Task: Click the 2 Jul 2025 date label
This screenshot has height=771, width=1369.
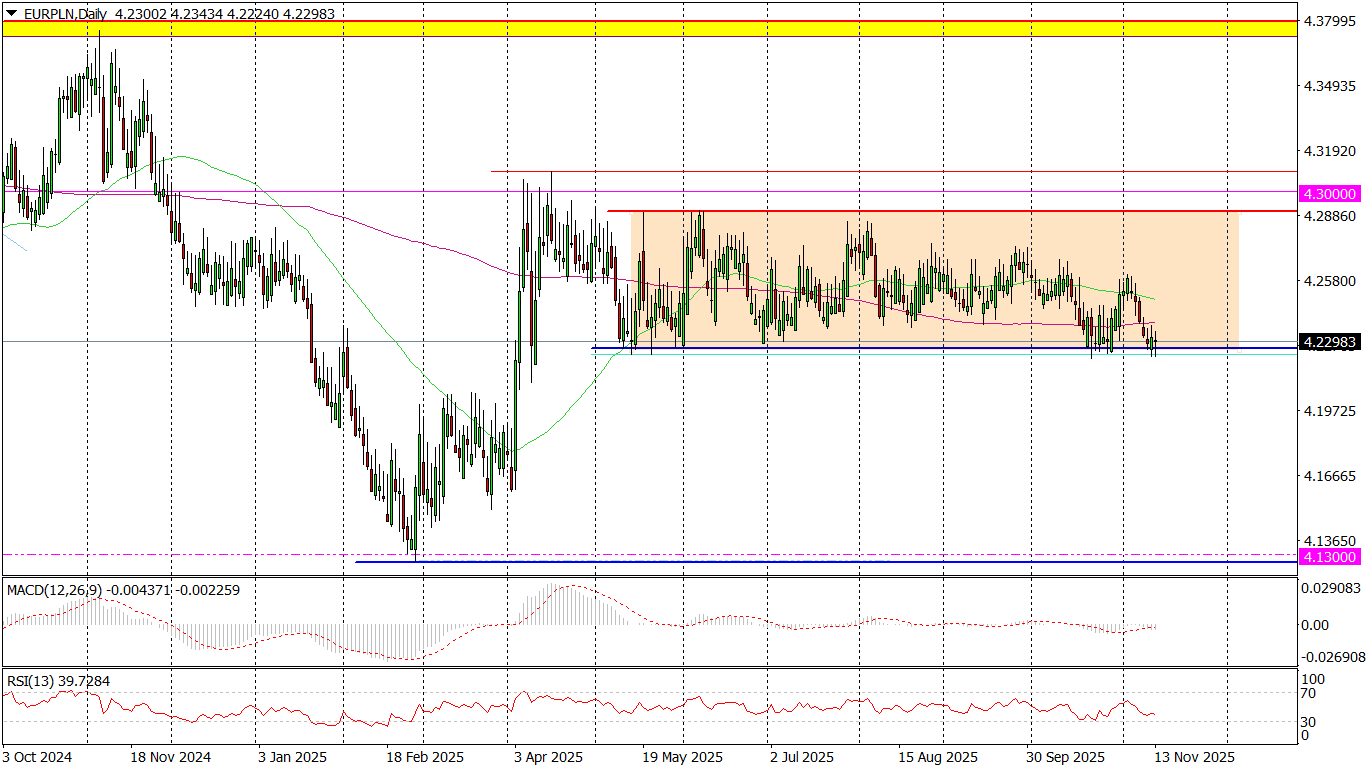Action: 802,758
